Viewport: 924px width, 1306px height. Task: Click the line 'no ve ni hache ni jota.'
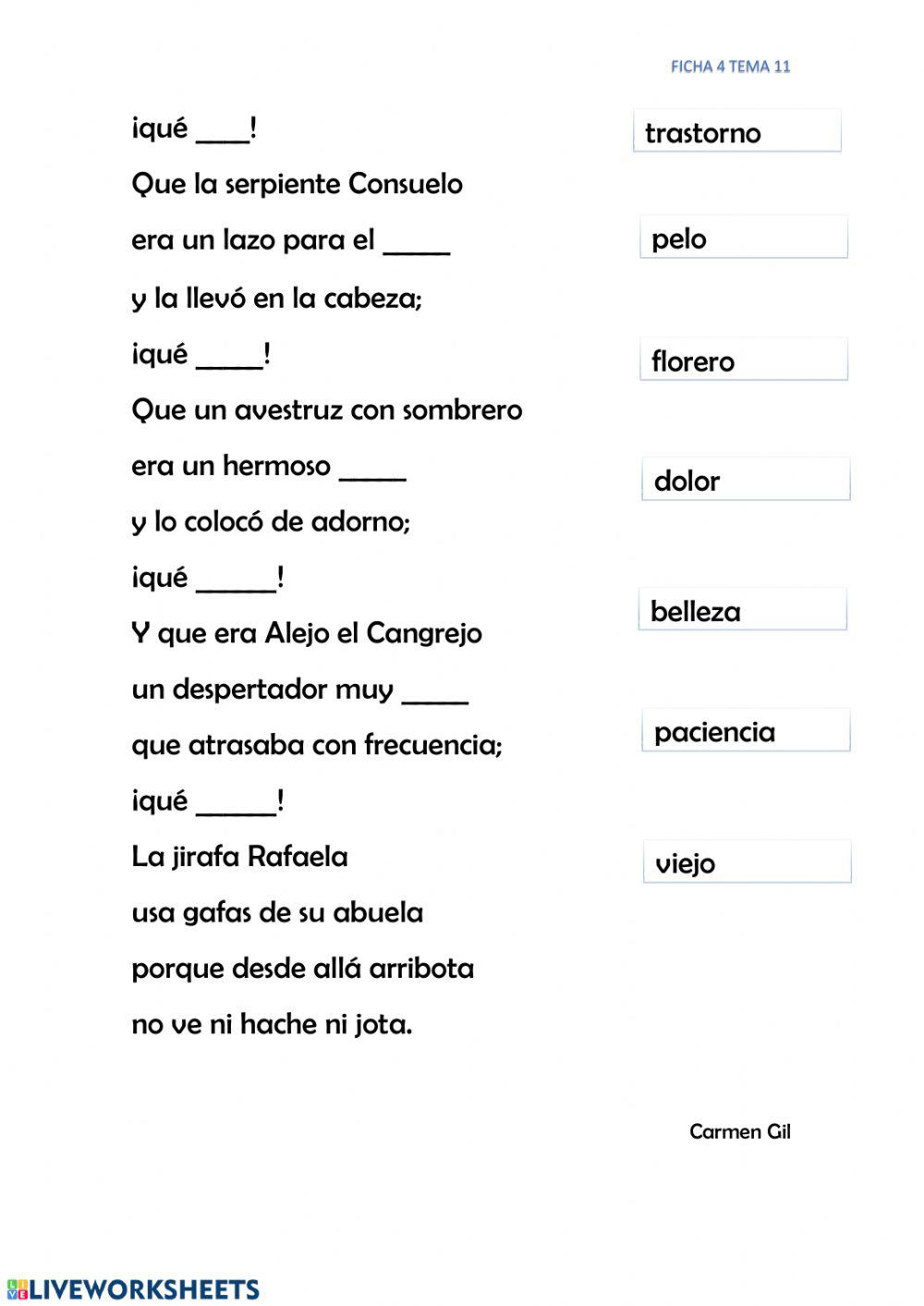coord(272,1024)
